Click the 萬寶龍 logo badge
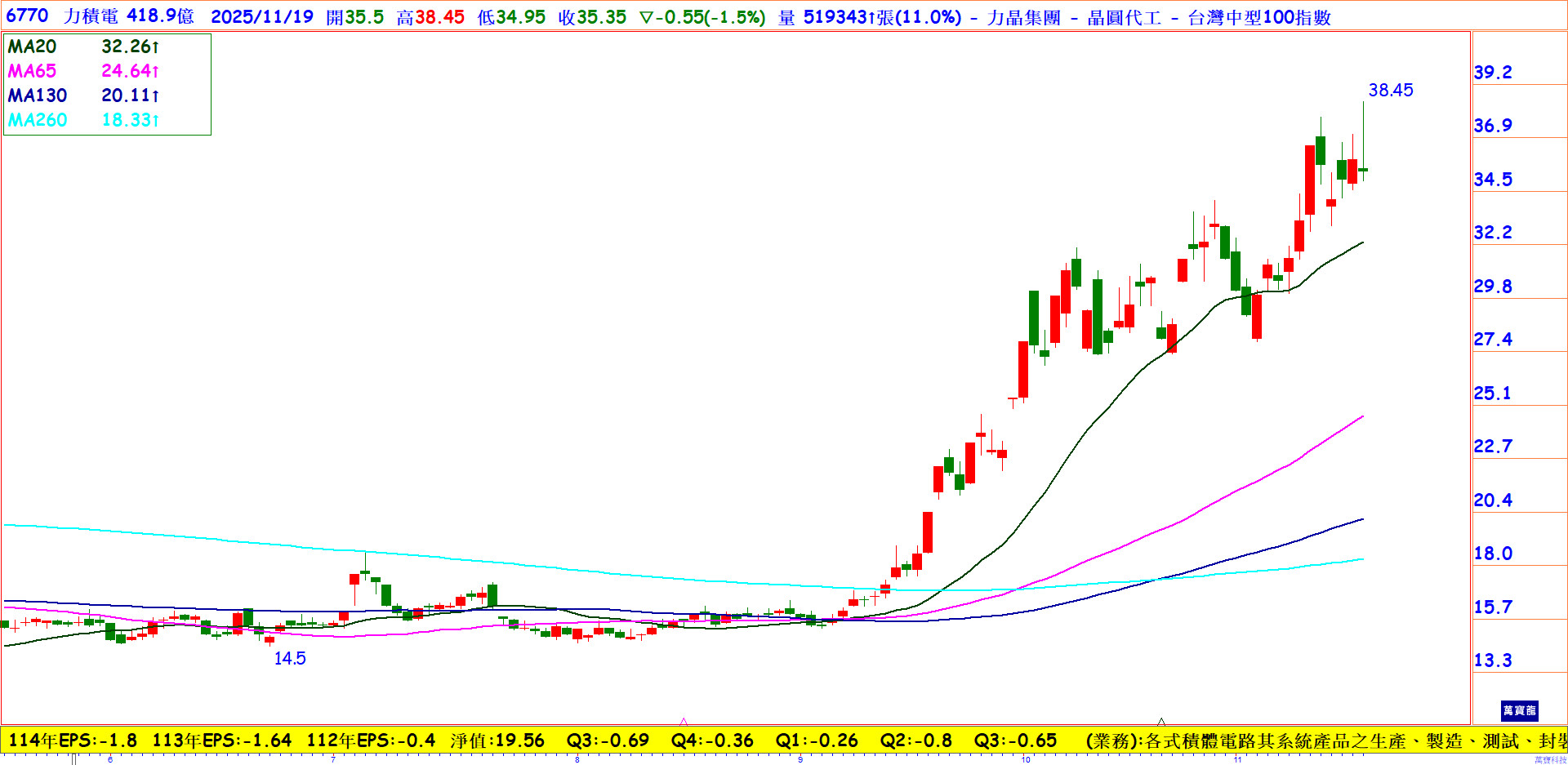The image size is (1568, 765). tap(1519, 710)
